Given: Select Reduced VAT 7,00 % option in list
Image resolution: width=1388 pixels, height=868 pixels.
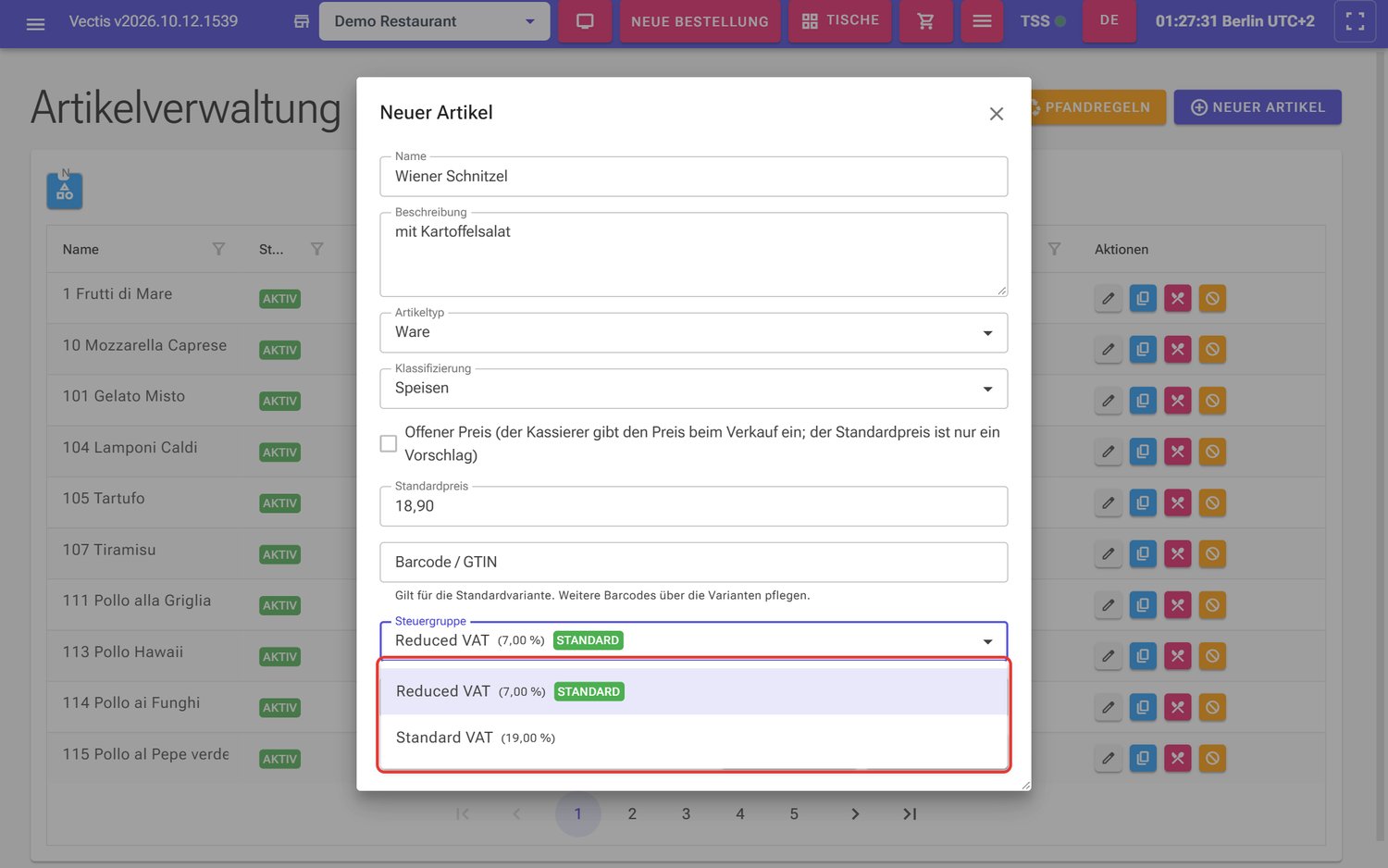Looking at the screenshot, I should pyautogui.click(x=693, y=691).
